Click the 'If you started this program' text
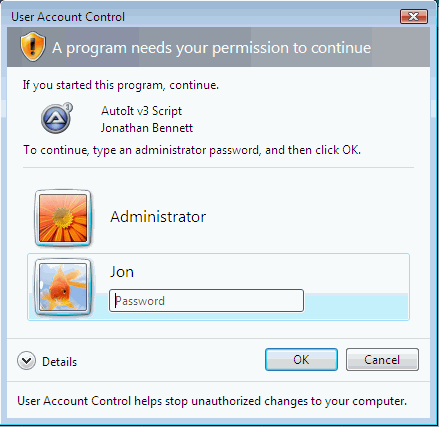 [121, 85]
